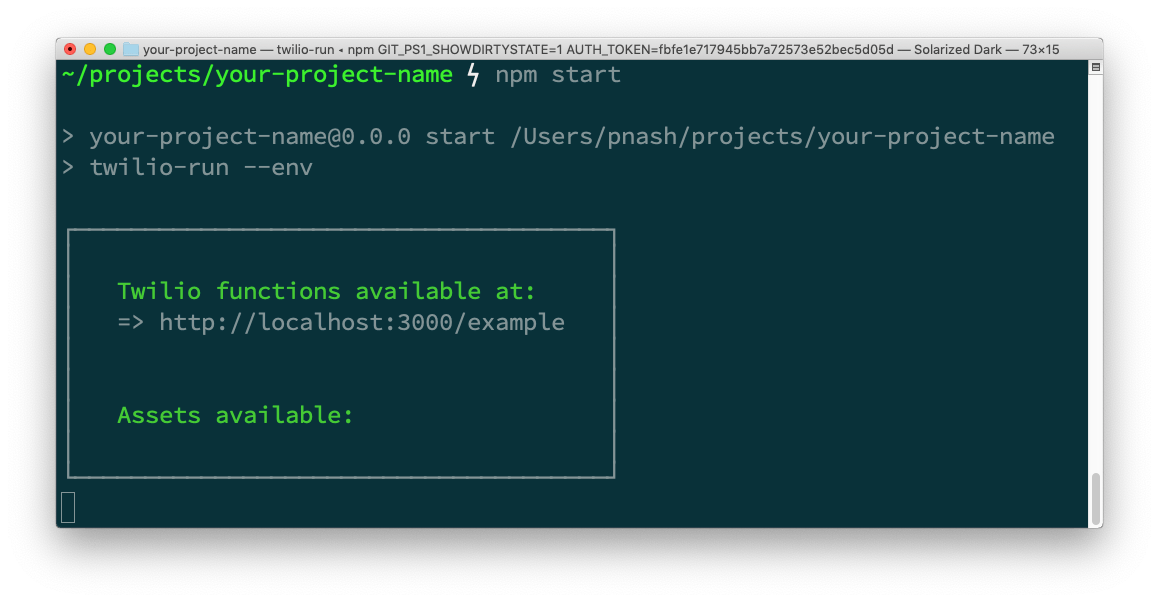
Task: Close the terminal window with red button
Action: 70,50
